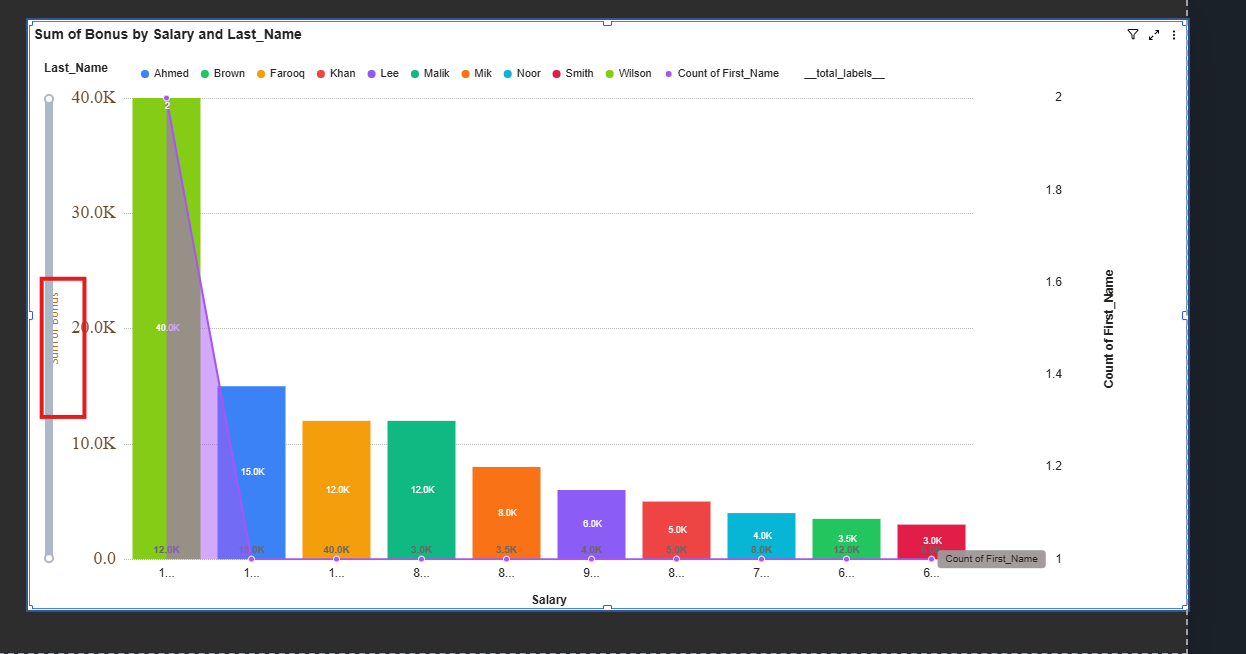Image resolution: width=1246 pixels, height=654 pixels.
Task: Select the purple Lee bar labeled 6.0K
Action: tap(591, 524)
